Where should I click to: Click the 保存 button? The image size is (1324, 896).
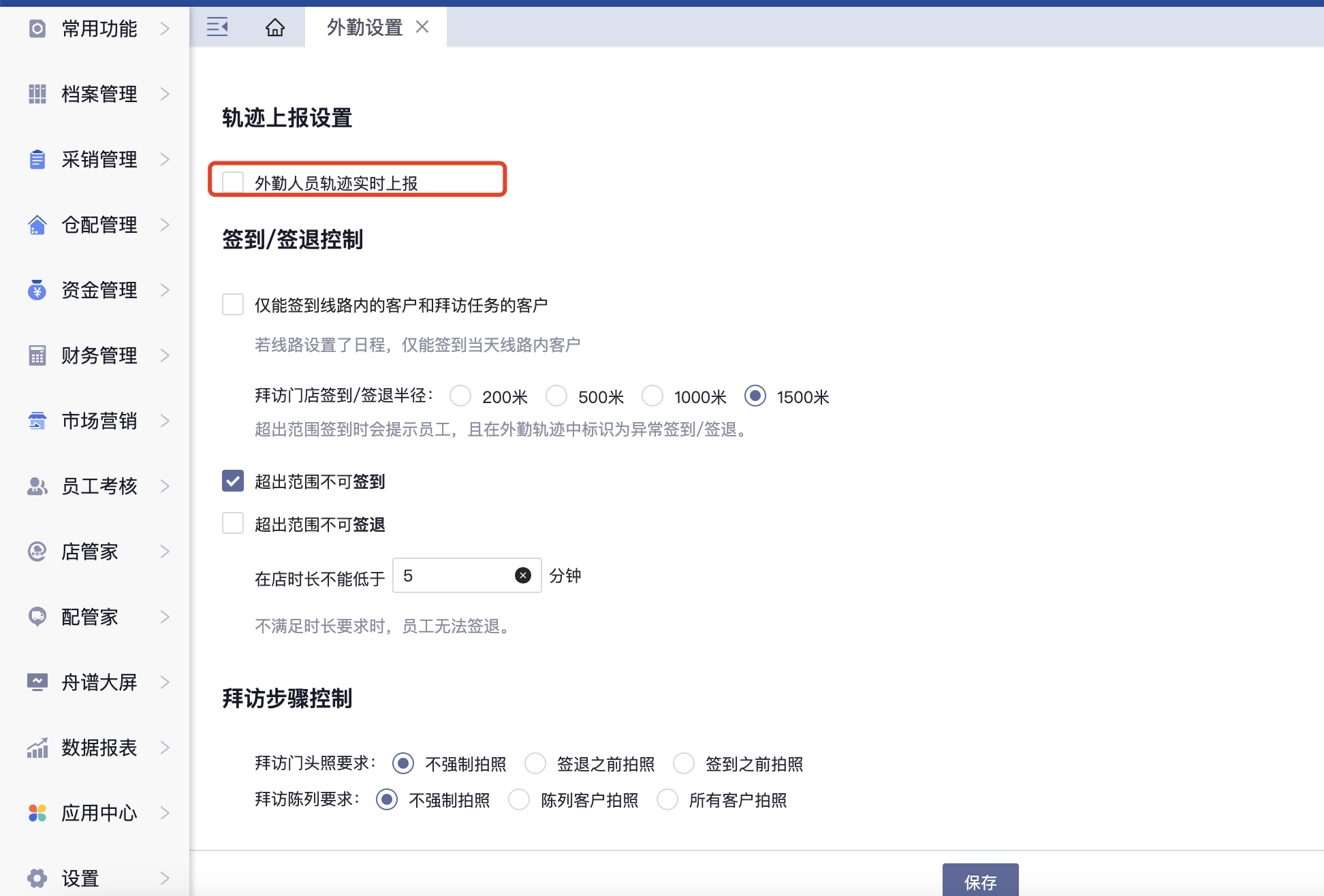coord(979,881)
